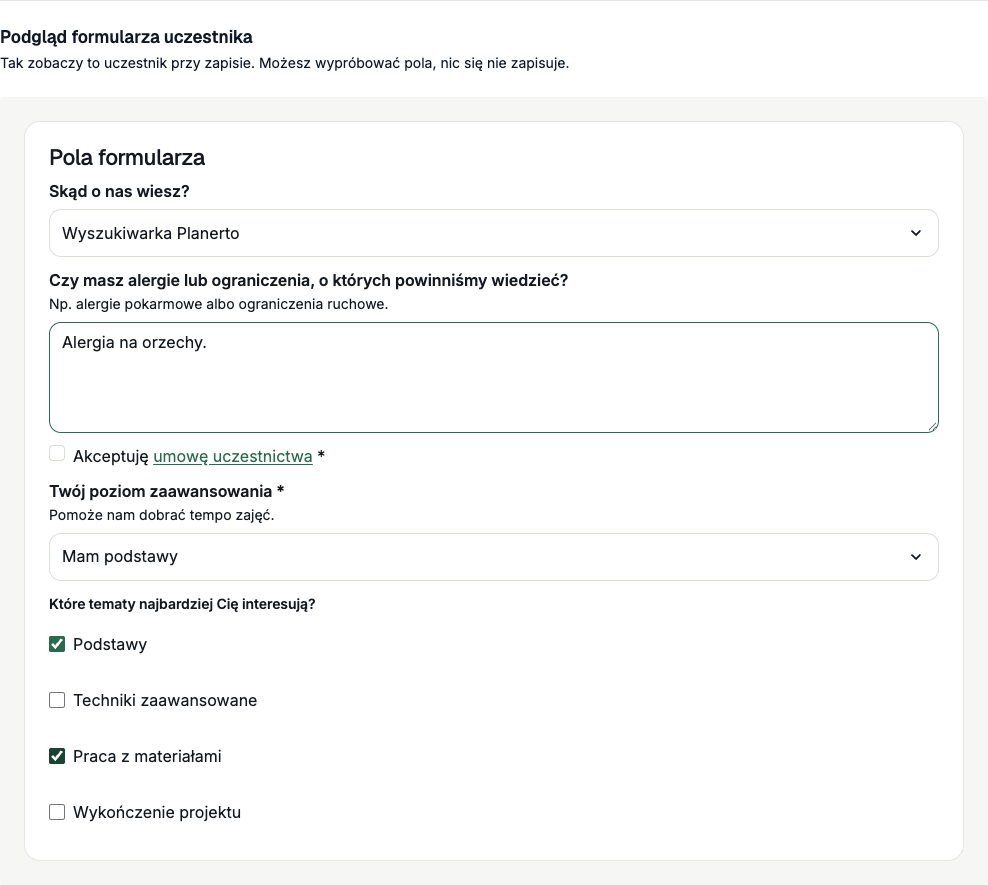Screen dimensions: 988x885
Task: Click the resize handle of the allergies textarea
Action: pyautogui.click(x=933, y=426)
